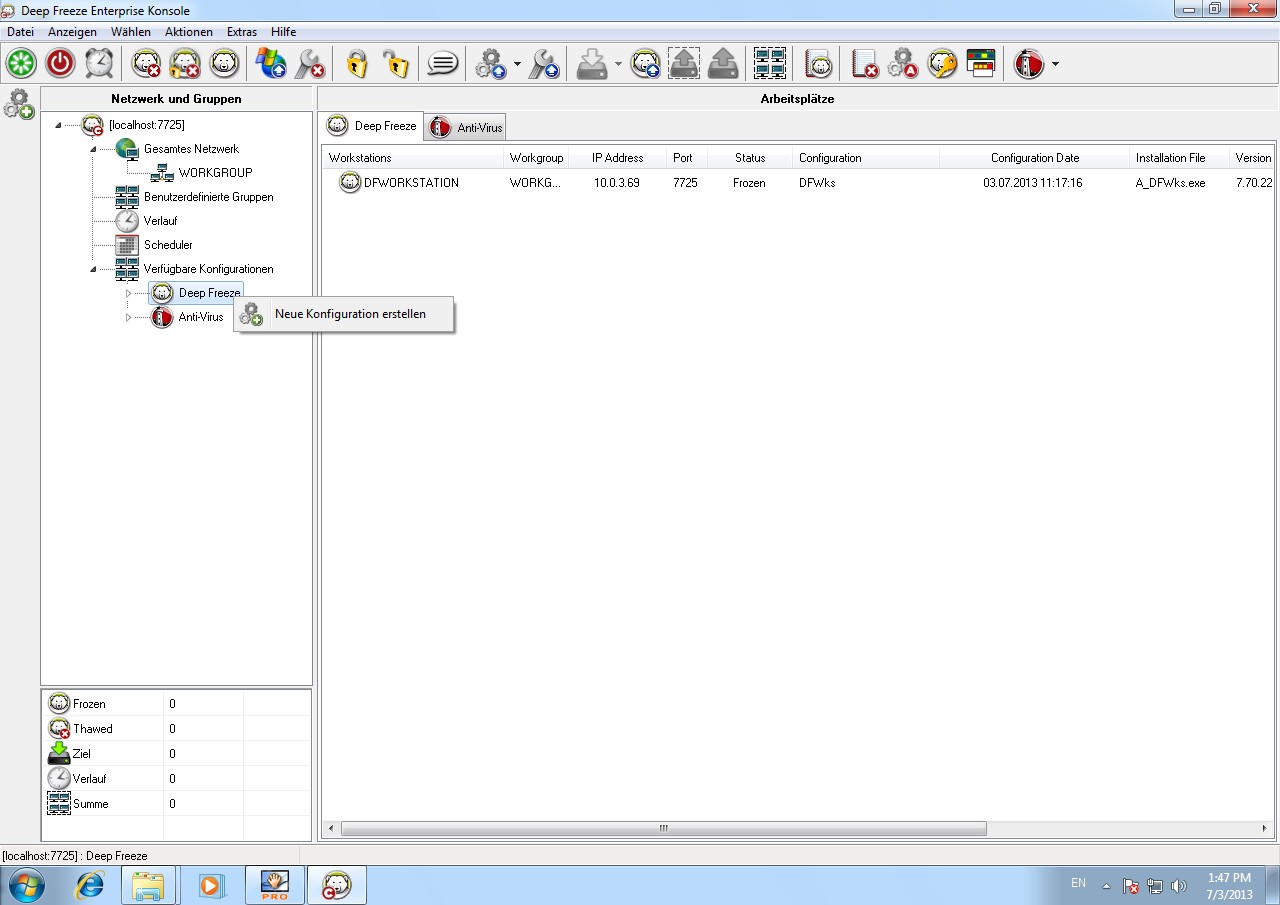Image resolution: width=1280 pixels, height=905 pixels.
Task: Open the Windows Start menu
Action: [x=27, y=885]
